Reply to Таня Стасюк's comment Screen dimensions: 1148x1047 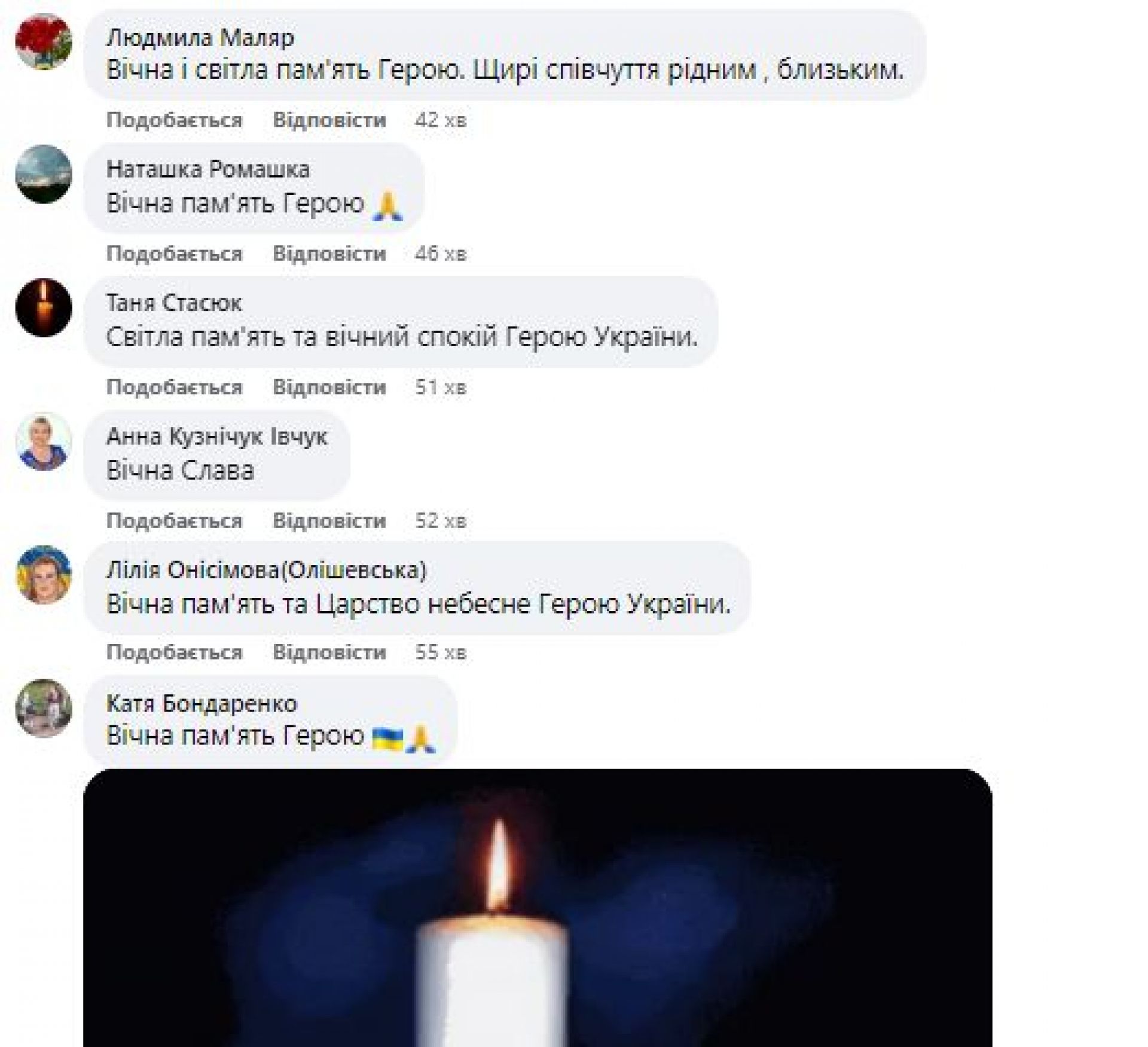pyautogui.click(x=329, y=387)
